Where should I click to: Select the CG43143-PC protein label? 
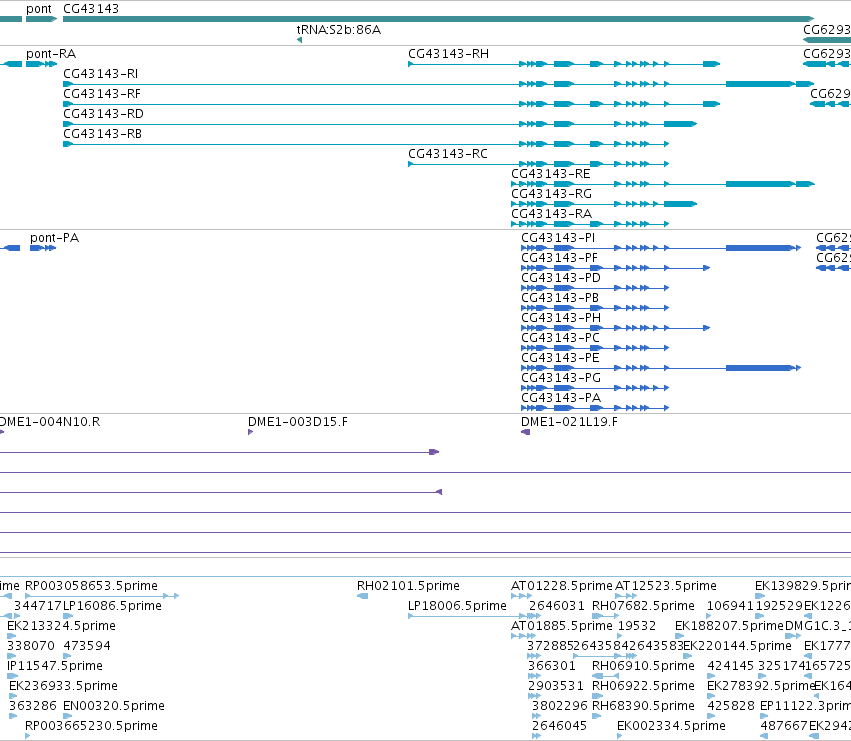point(561,338)
